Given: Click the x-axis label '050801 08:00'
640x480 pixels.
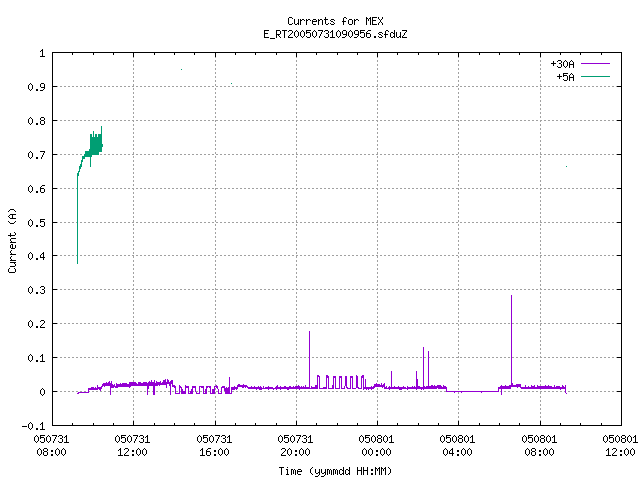Looking at the screenshot, I should [539, 445].
